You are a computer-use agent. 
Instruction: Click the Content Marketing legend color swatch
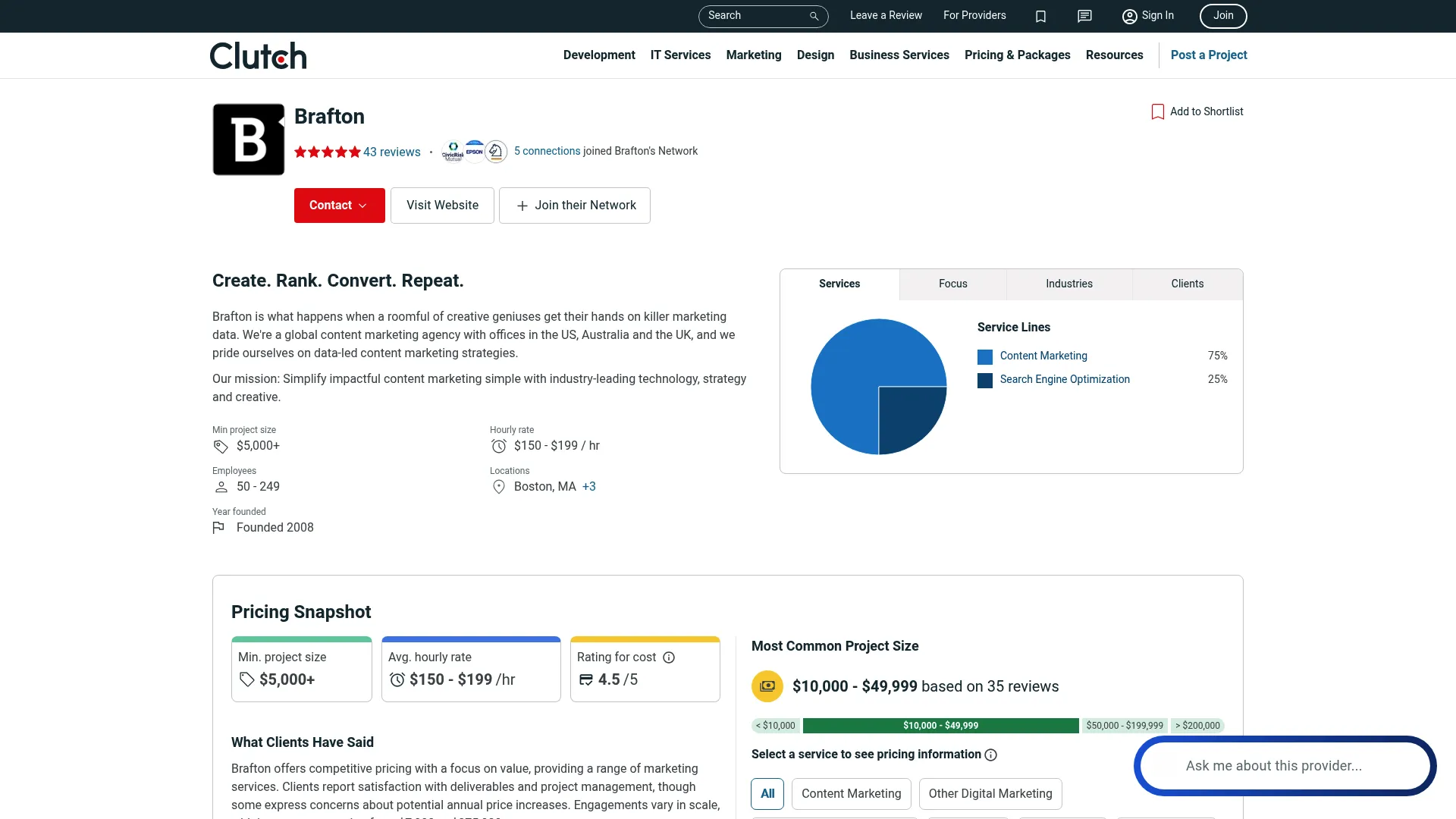coord(984,356)
